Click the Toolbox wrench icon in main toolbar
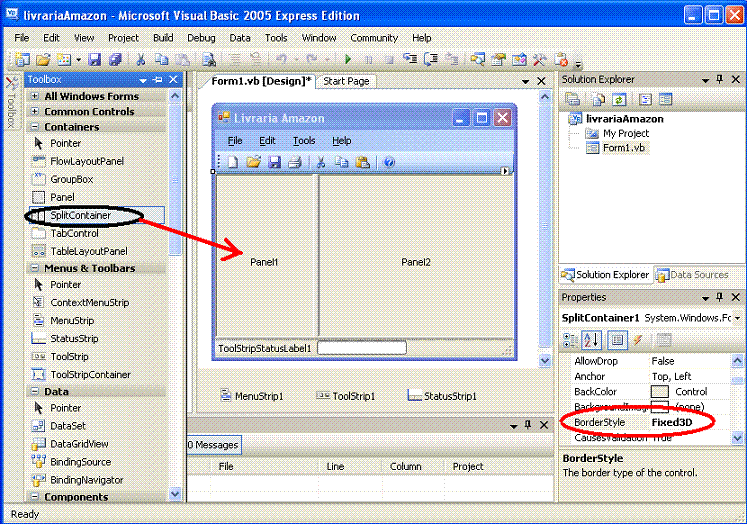Viewport: 747px width, 524px height. tap(539, 60)
